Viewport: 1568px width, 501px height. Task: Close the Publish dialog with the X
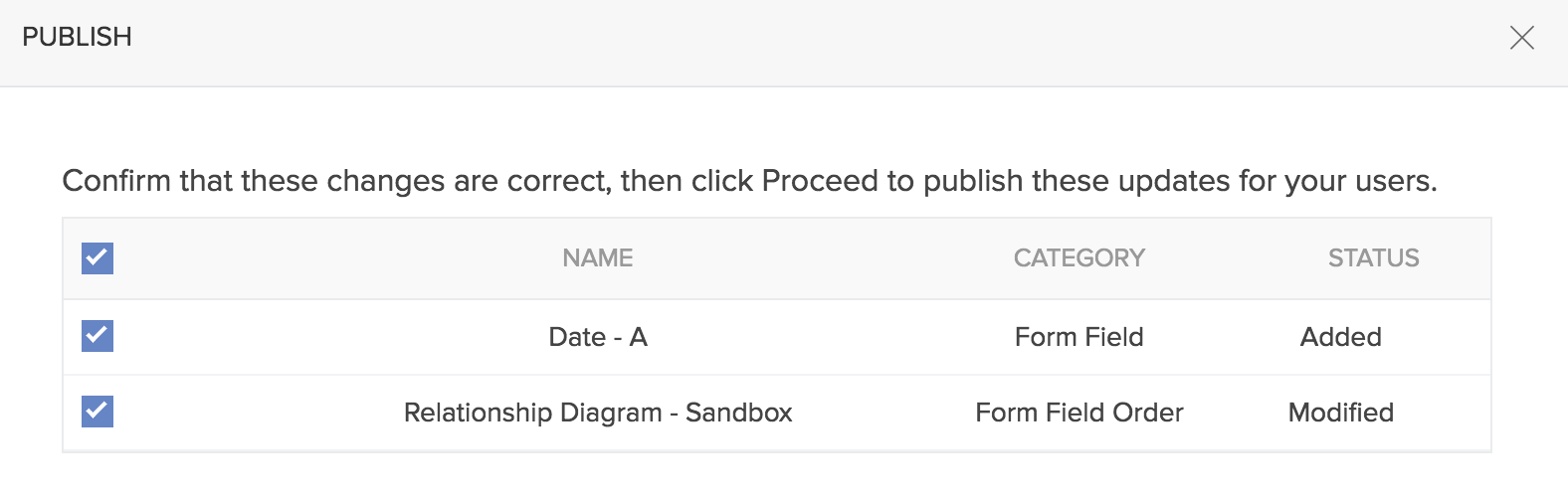(x=1521, y=38)
